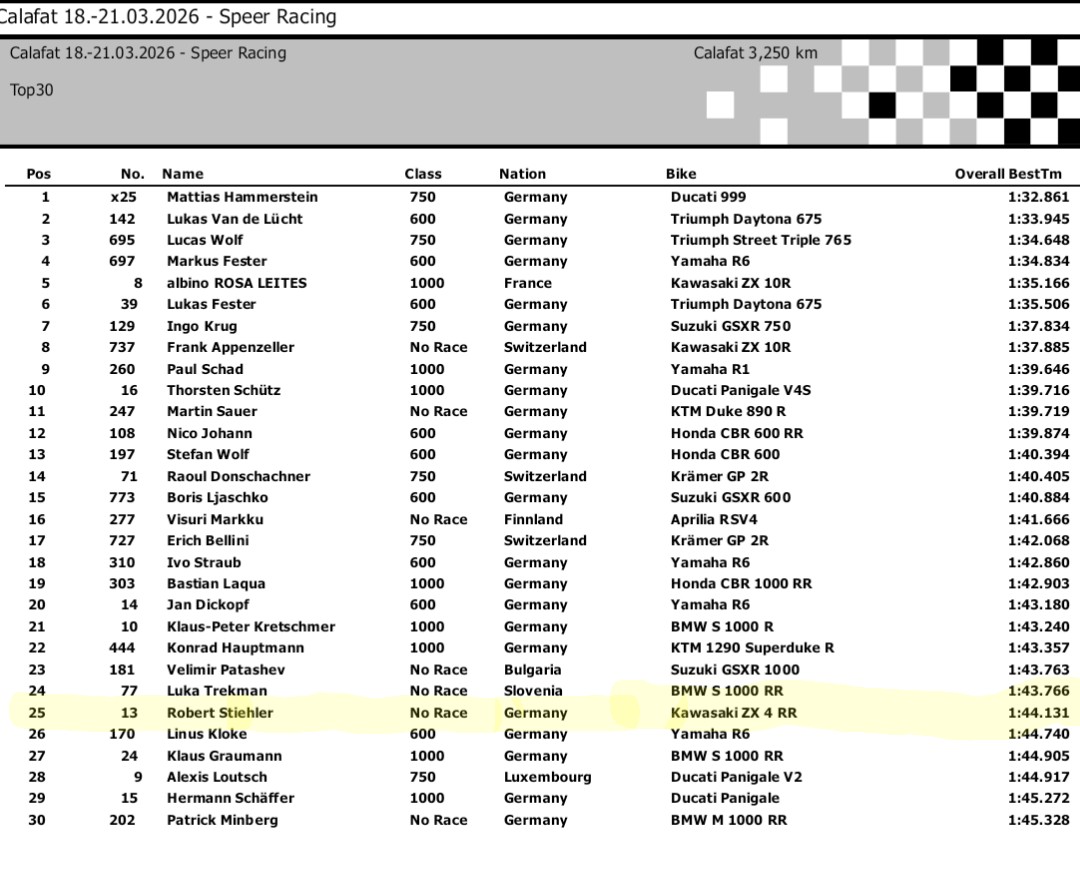Click the Pos column header

click(x=38, y=174)
